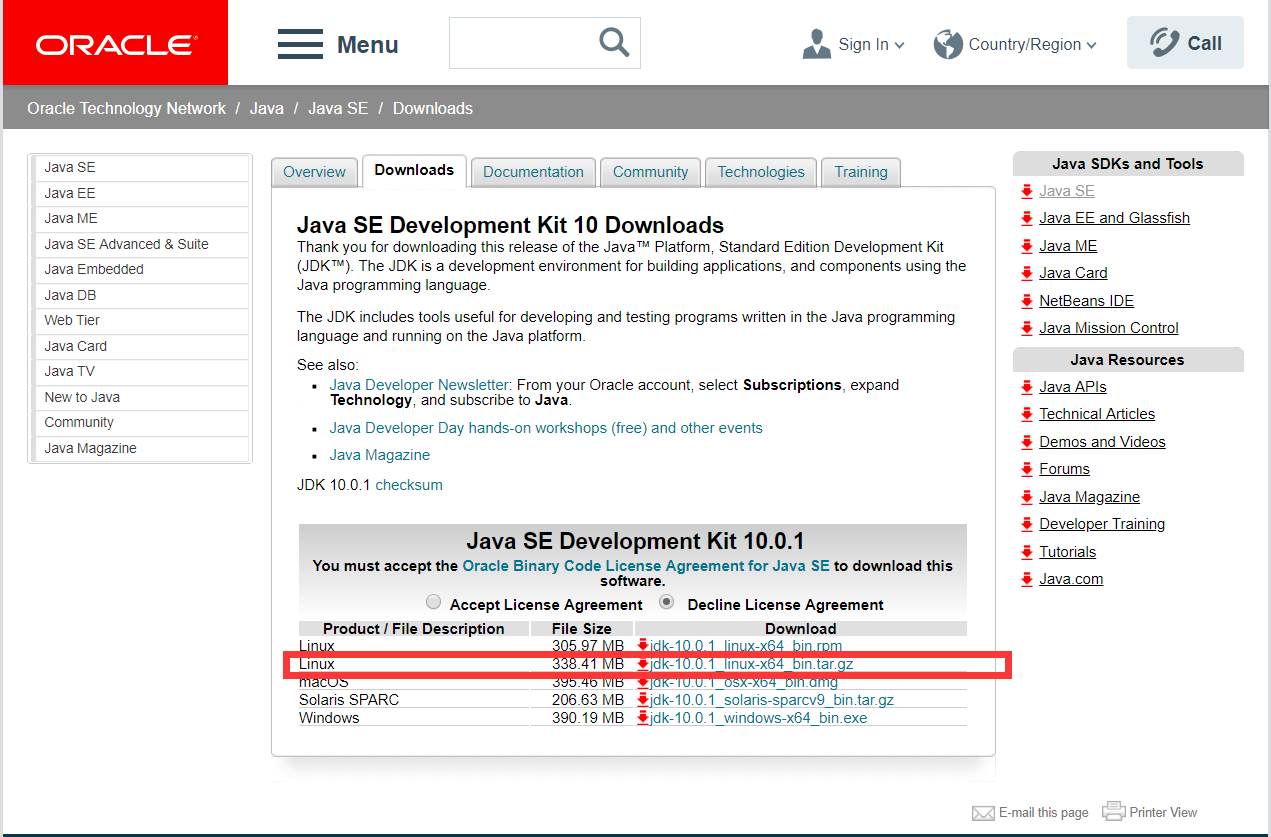Select Decline License Agreement radio button
This screenshot has height=837, width=1271.
(x=667, y=602)
